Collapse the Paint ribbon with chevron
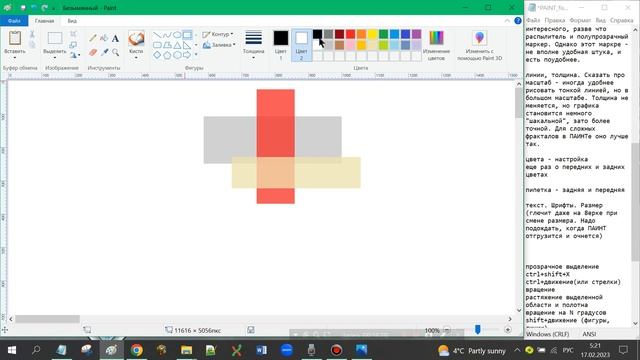This screenshot has width=640, height=360. (507, 20)
